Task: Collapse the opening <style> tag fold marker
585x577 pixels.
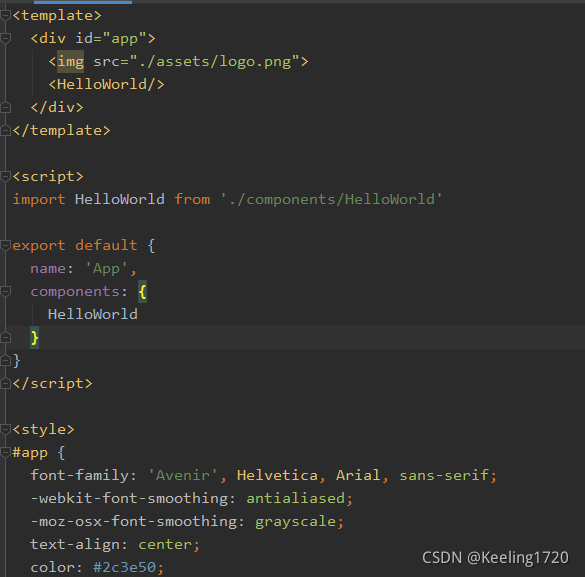Action: coord(5,429)
